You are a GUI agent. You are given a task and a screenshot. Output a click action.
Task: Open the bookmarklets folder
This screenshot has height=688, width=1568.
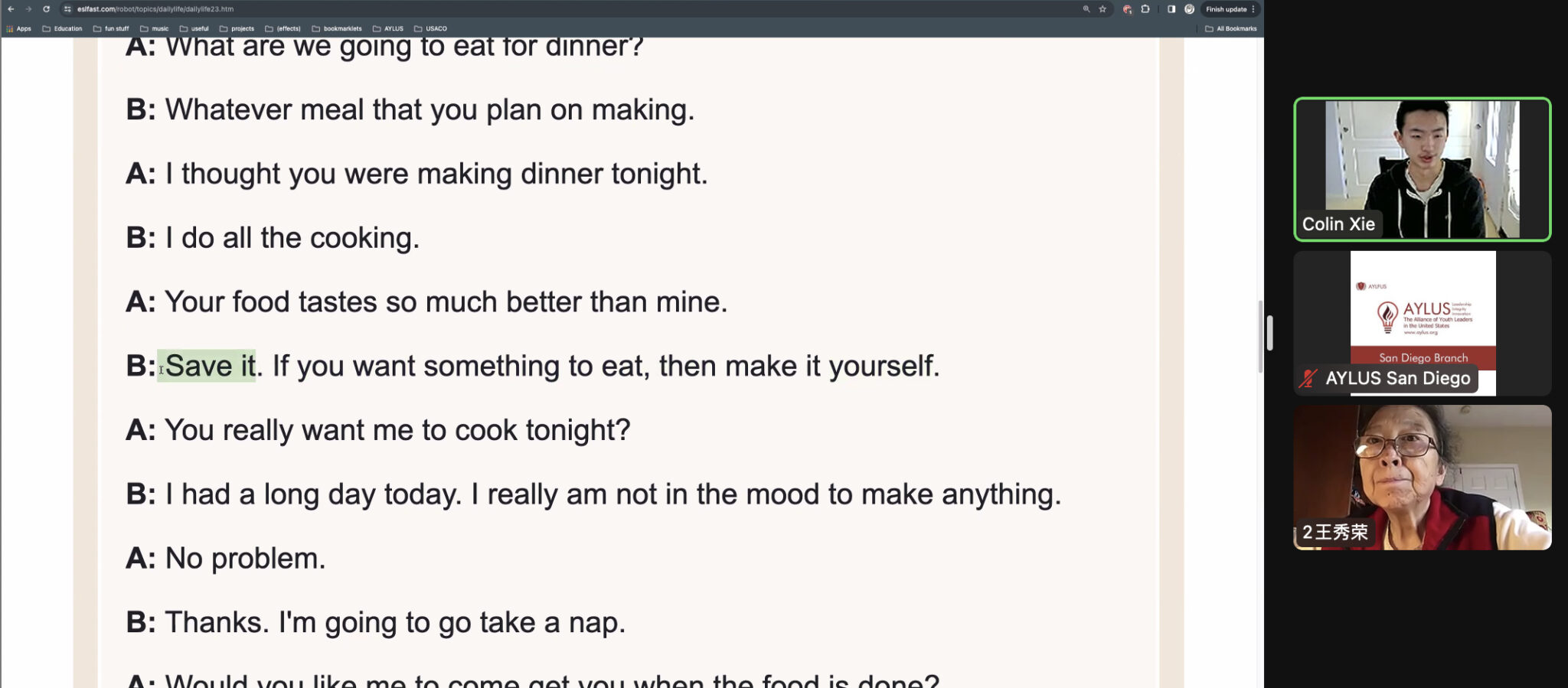tap(337, 28)
